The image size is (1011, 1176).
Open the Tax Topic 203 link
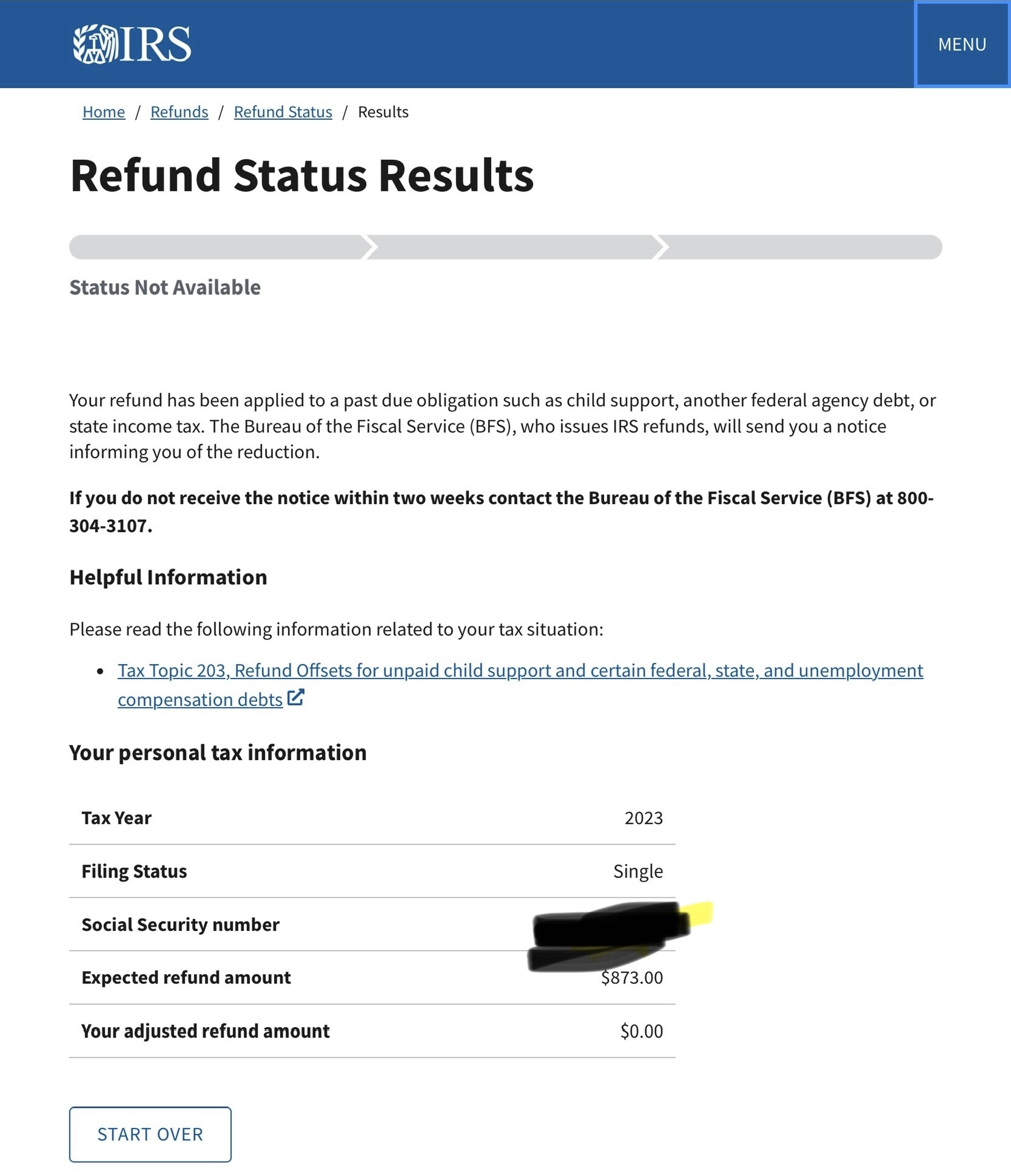(x=520, y=670)
